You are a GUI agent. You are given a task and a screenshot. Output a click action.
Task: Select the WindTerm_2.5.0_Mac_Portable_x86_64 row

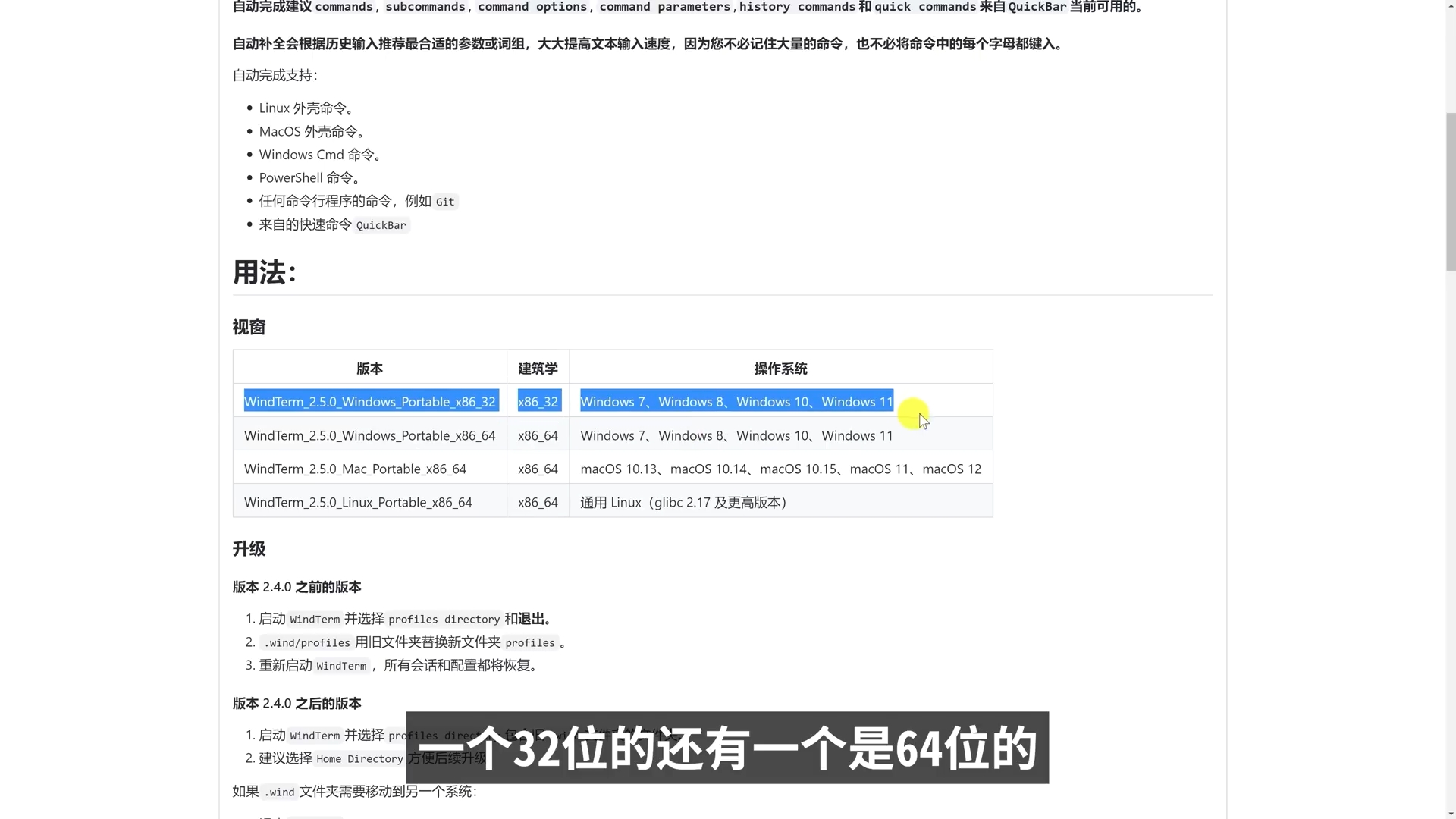click(x=355, y=469)
